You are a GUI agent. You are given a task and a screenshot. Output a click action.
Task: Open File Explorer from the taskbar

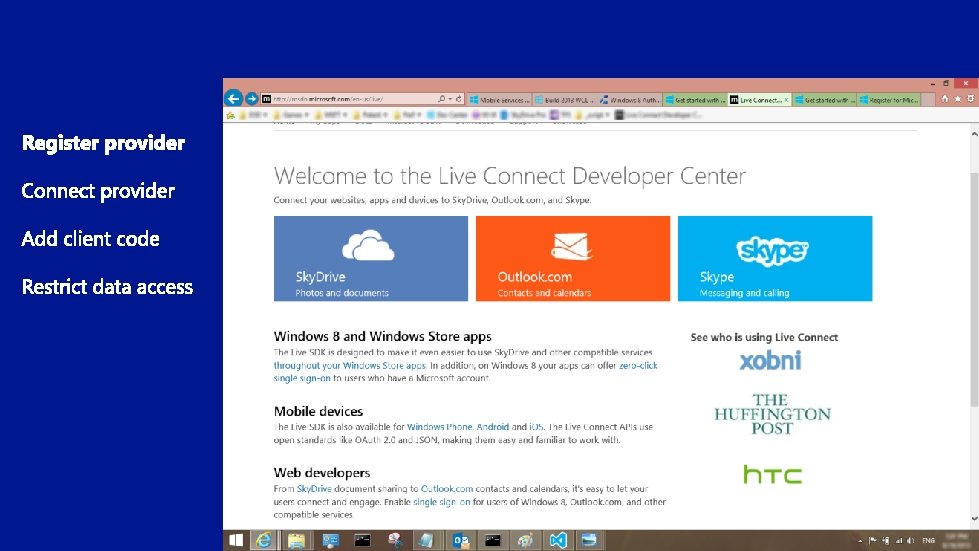click(297, 540)
